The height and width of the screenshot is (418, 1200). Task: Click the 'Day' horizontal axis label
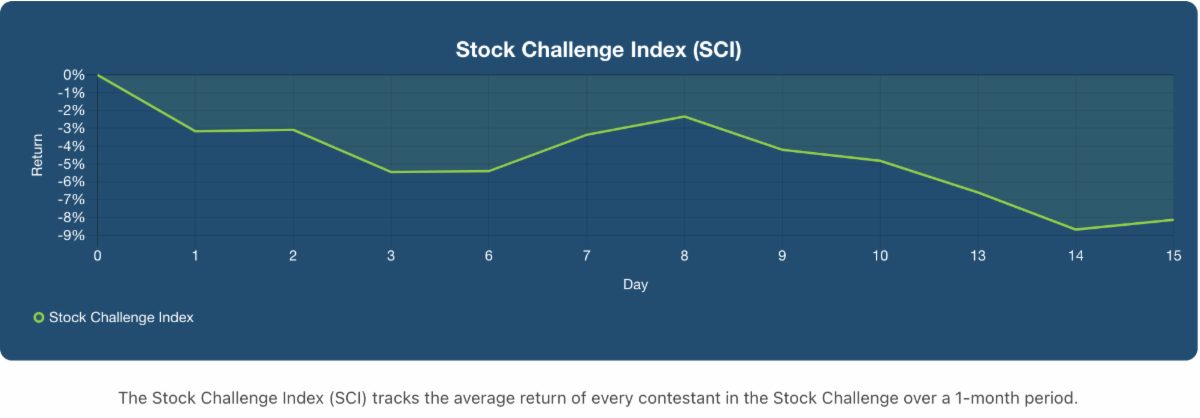tap(635, 285)
